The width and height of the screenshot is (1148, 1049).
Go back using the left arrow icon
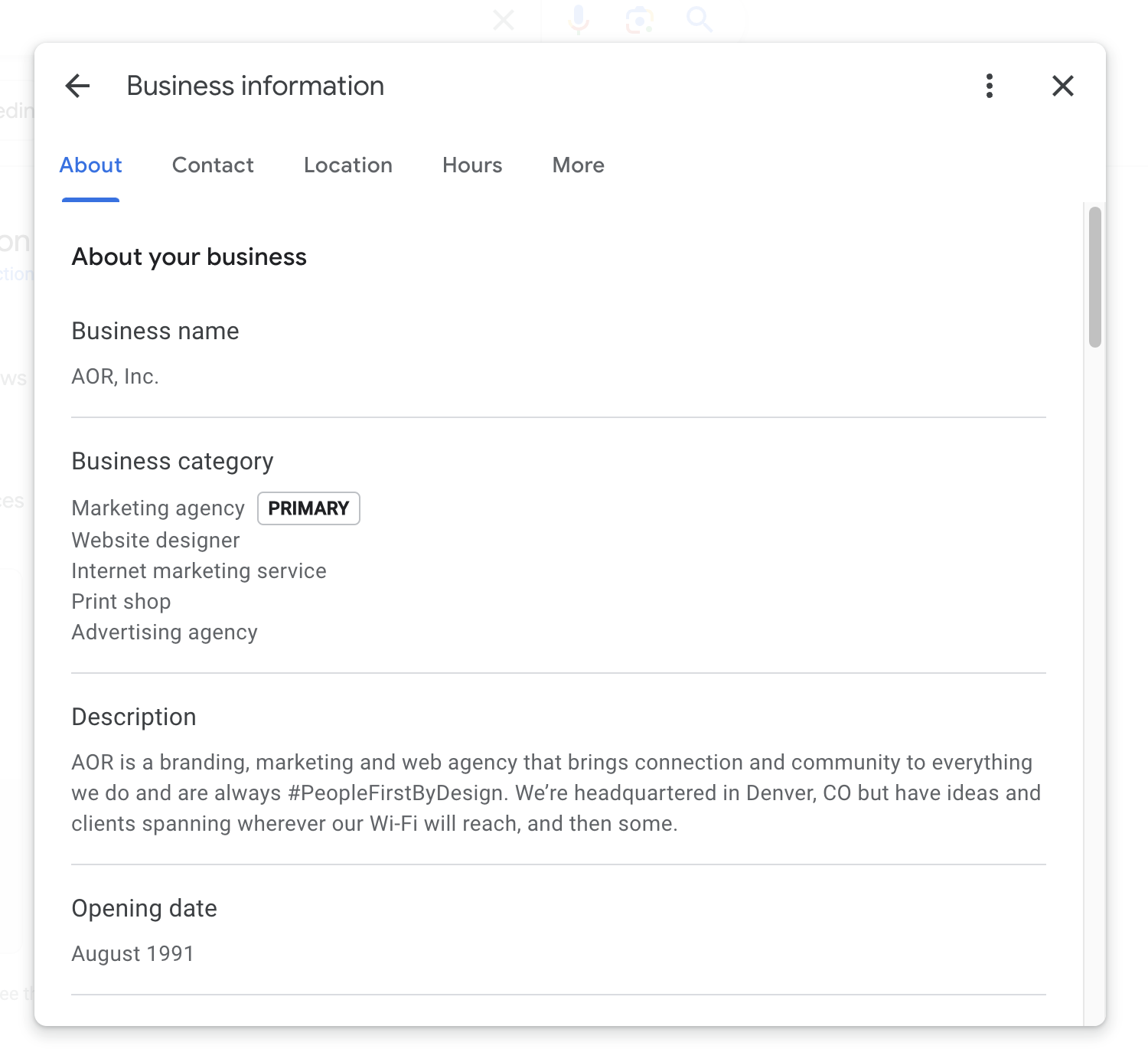[x=77, y=86]
